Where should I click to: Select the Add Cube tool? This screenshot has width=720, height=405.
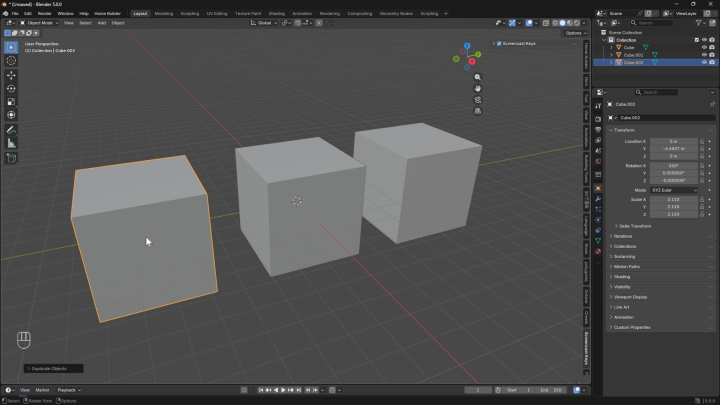pos(11,159)
